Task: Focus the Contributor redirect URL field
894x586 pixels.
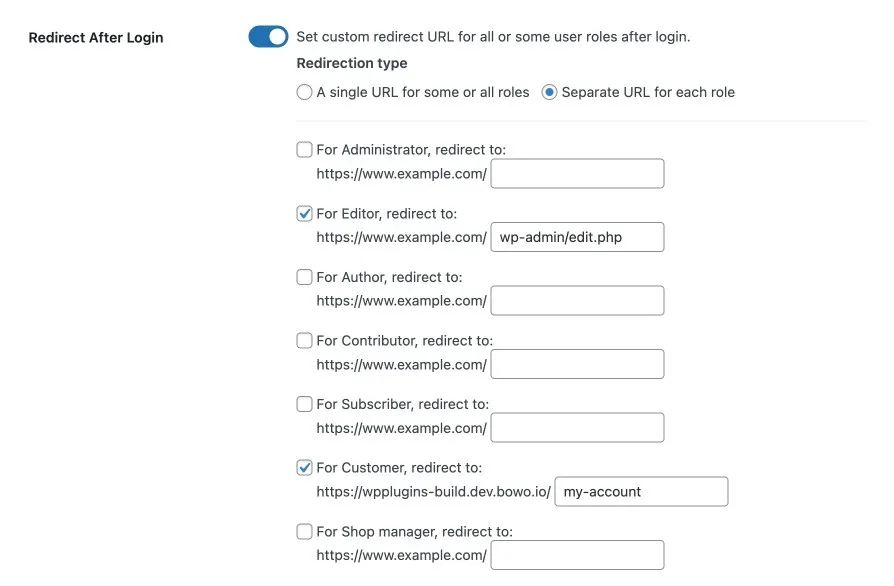Action: tap(577, 364)
